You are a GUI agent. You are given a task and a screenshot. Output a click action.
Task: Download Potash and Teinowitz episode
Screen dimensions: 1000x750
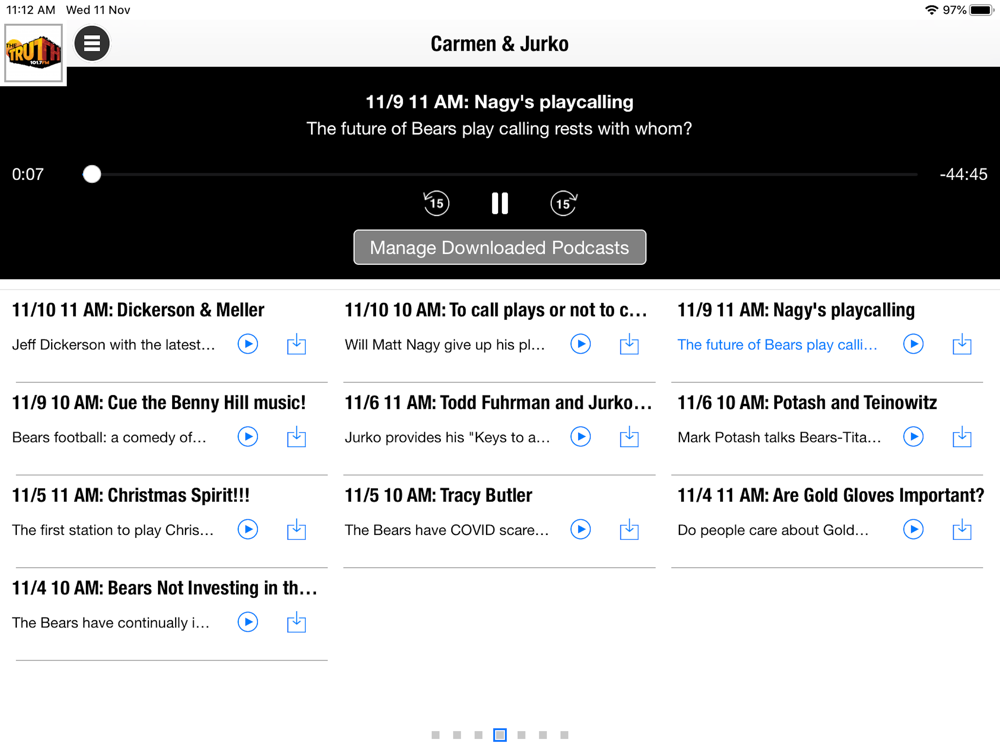click(x=962, y=437)
